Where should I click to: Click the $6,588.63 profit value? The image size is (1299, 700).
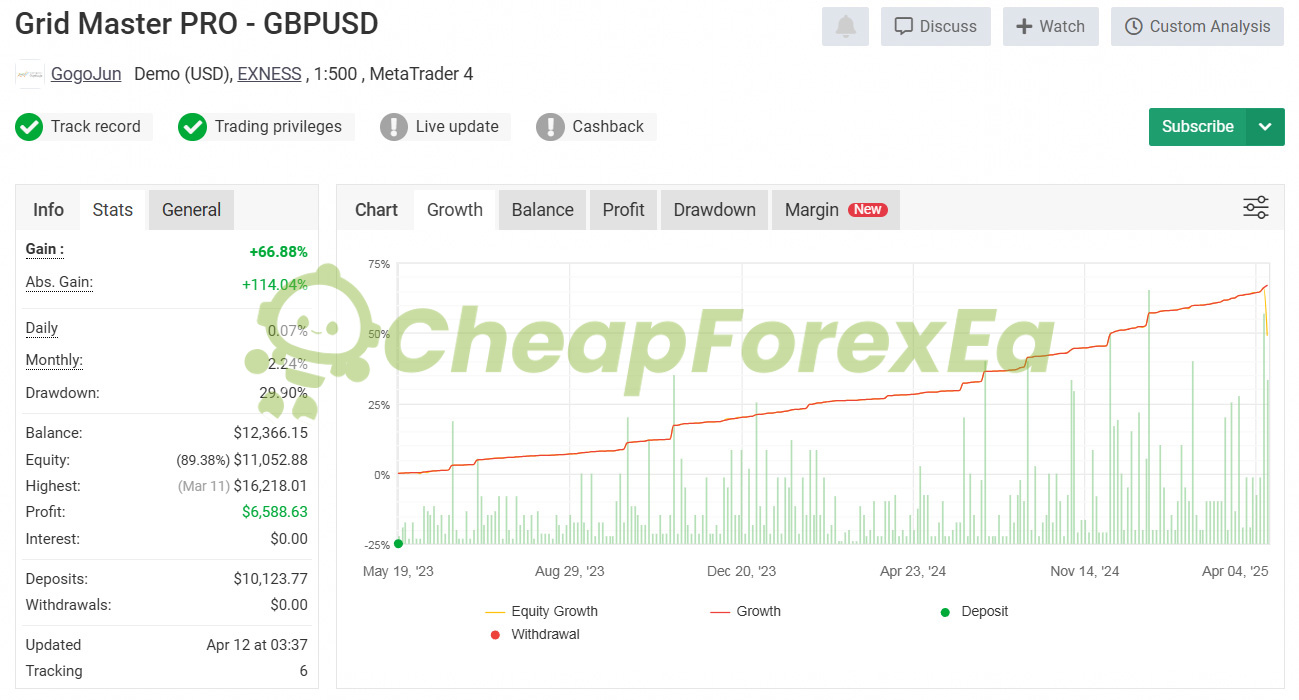274,512
